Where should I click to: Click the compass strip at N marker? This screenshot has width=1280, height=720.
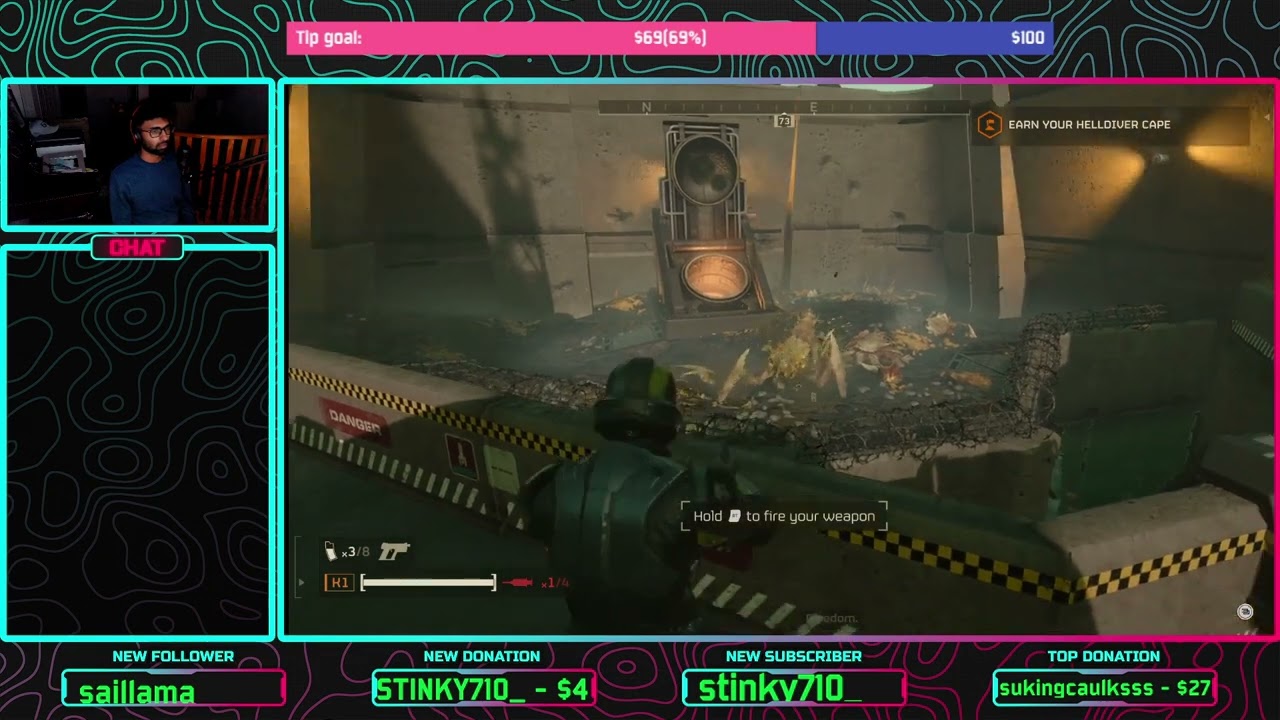click(x=646, y=107)
